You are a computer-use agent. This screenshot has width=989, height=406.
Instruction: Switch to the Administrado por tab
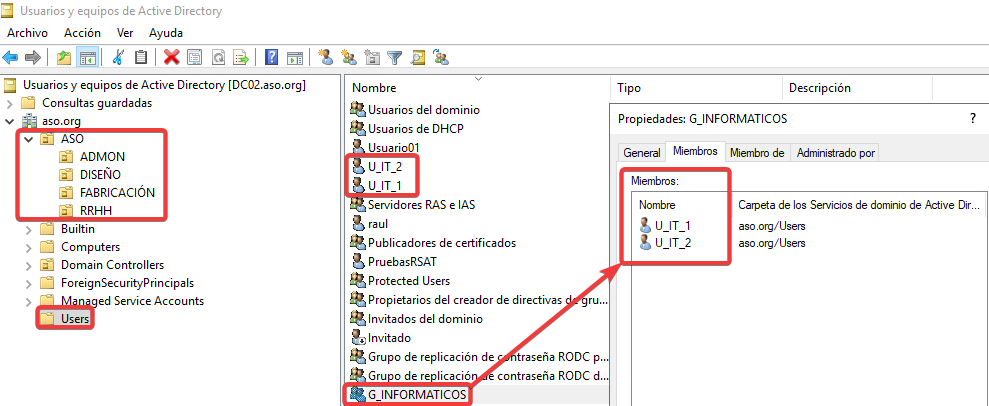pyautogui.click(x=836, y=152)
